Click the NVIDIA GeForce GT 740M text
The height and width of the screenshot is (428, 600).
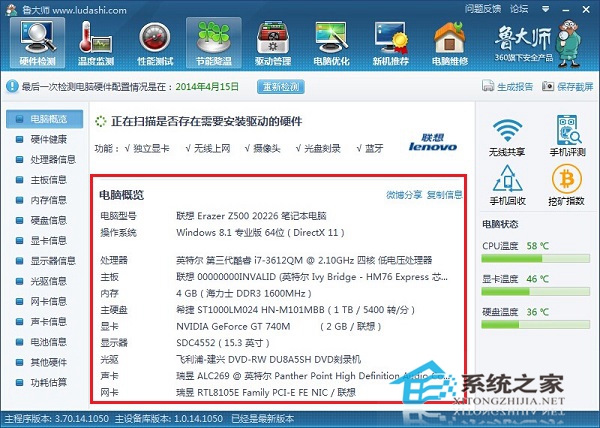tap(233, 326)
